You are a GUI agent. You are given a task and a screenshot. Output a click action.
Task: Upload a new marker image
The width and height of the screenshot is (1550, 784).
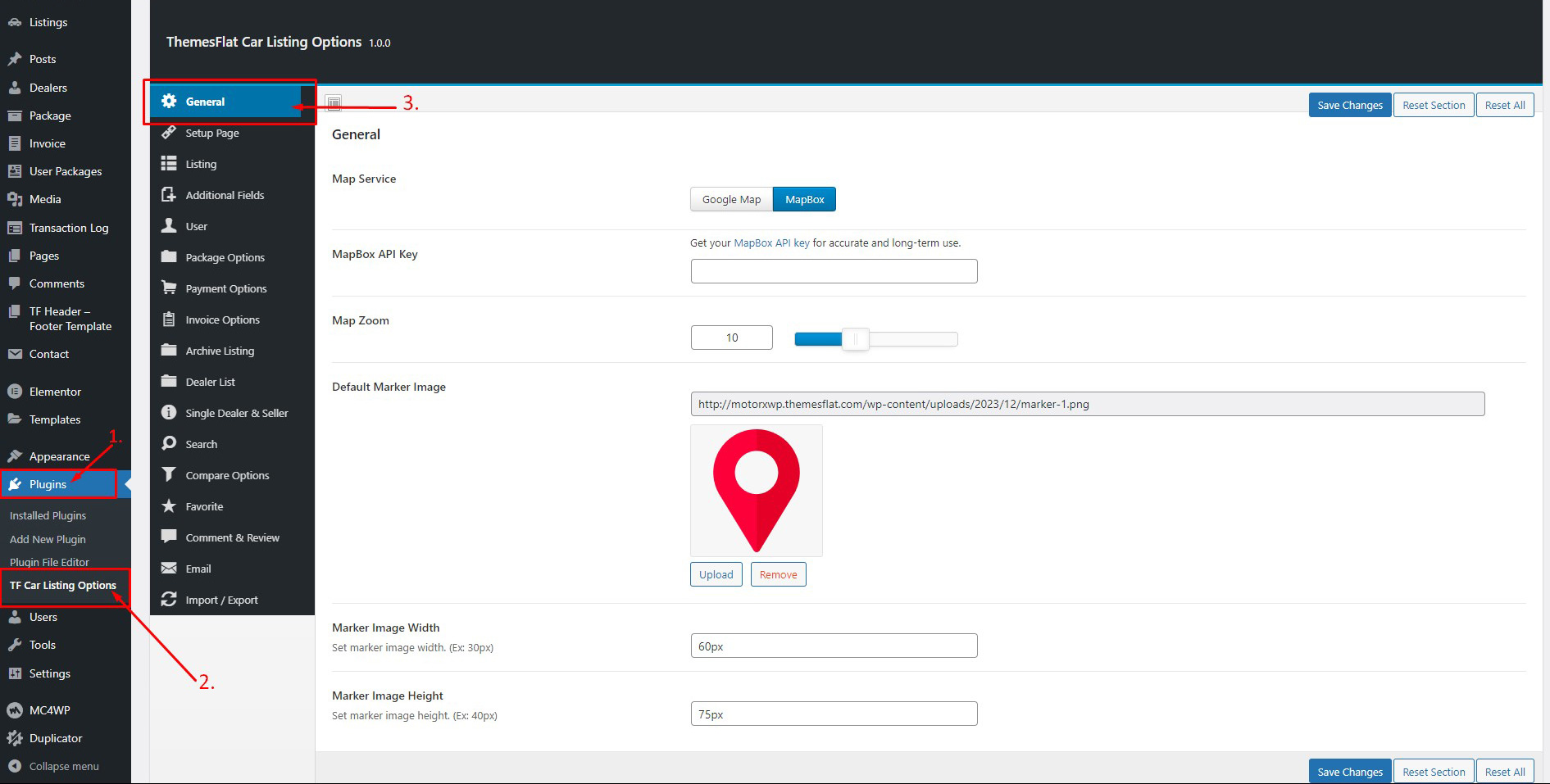(716, 574)
